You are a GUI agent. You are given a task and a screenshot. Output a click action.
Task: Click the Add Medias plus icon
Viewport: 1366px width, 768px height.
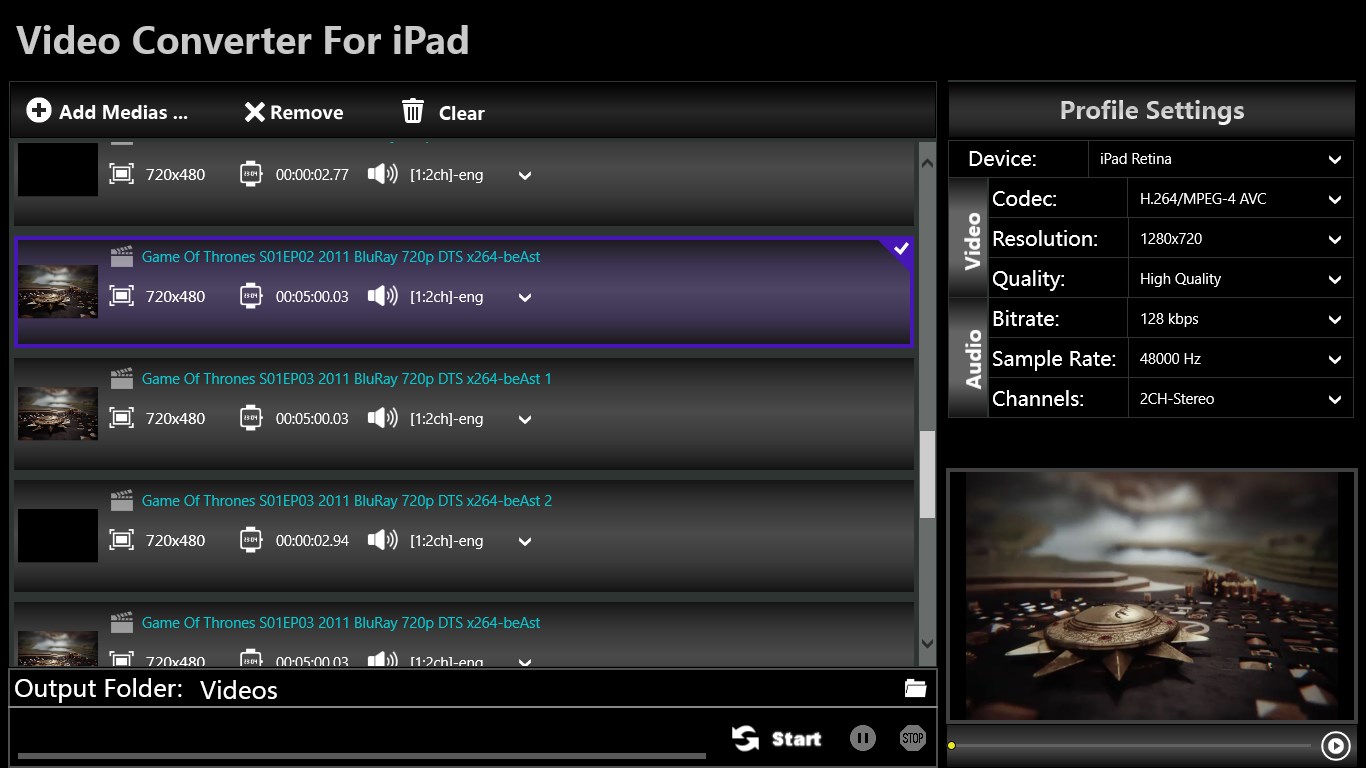pos(38,111)
